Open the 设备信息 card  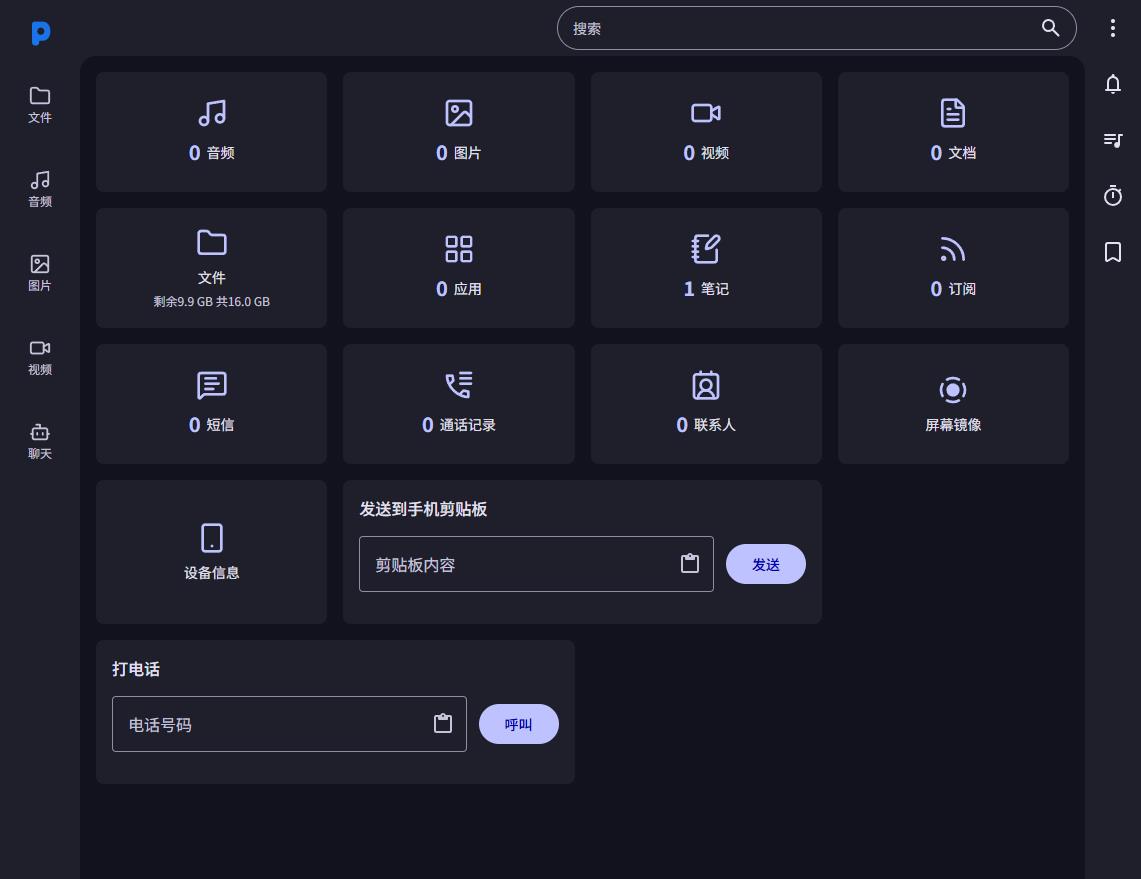point(212,552)
